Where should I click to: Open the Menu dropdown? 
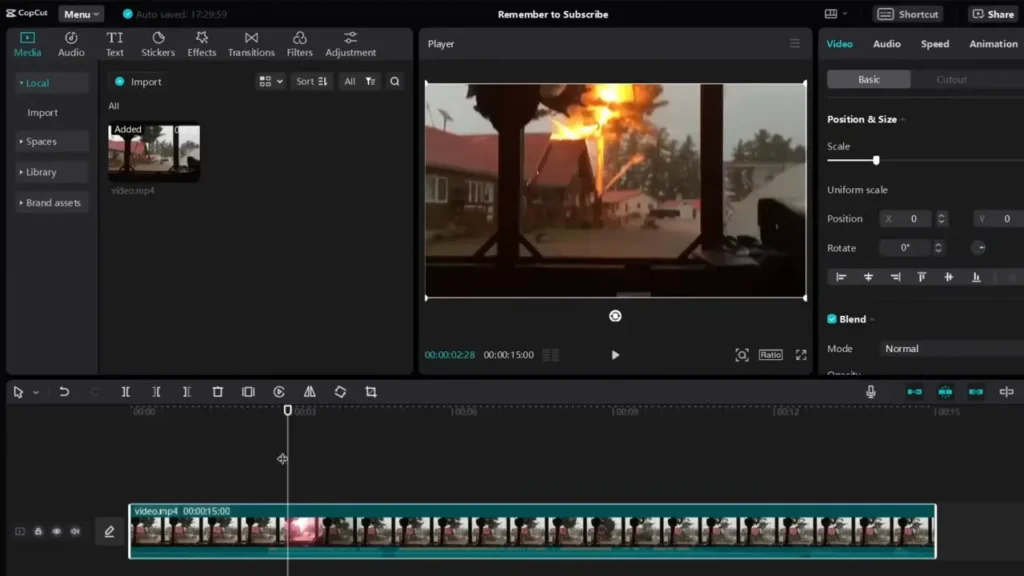(x=80, y=14)
